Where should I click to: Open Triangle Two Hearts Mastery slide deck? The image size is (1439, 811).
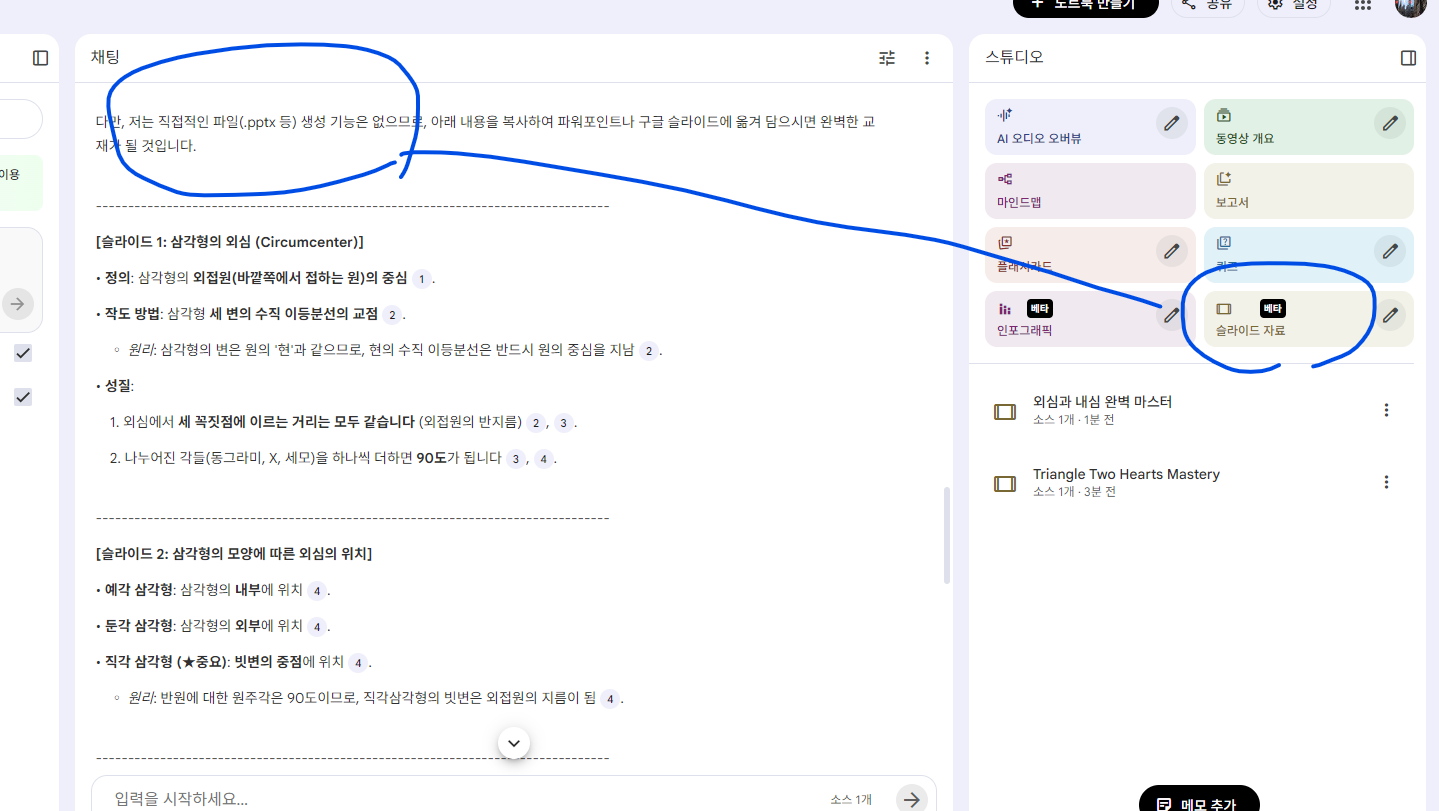click(1125, 482)
